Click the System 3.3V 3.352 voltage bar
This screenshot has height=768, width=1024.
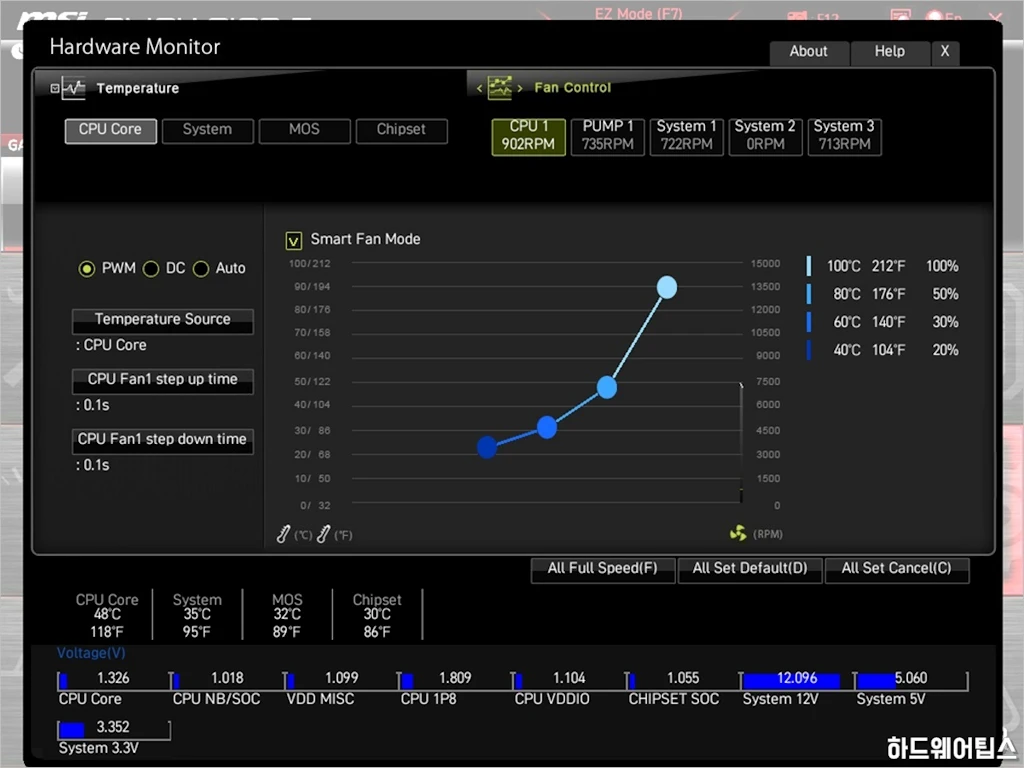pyautogui.click(x=114, y=730)
